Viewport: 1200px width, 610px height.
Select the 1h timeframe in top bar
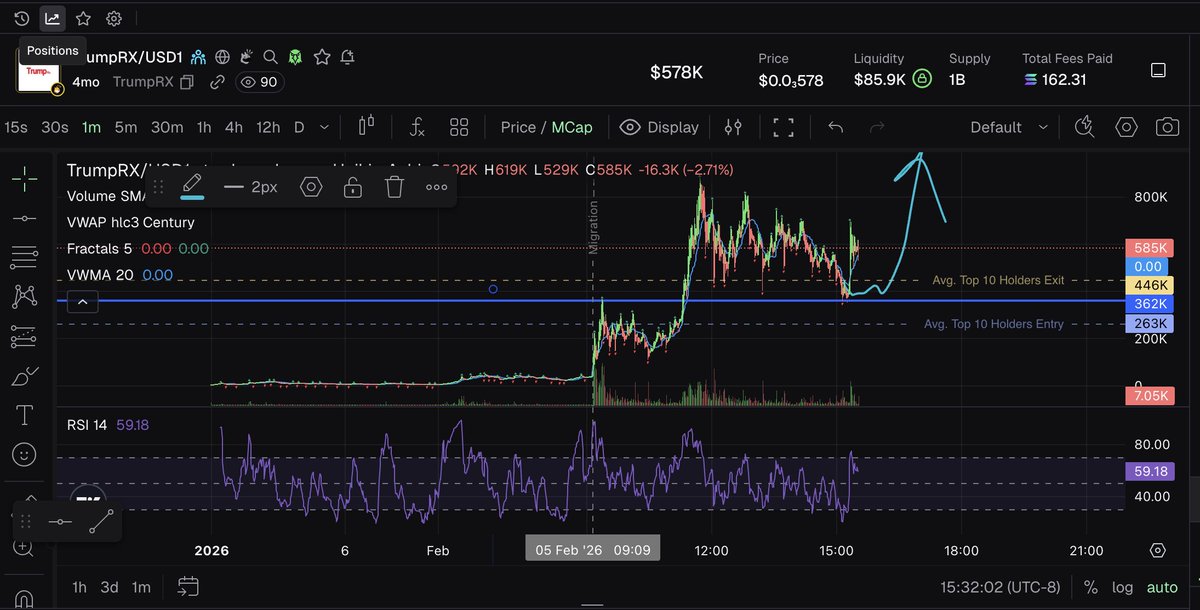pos(204,127)
